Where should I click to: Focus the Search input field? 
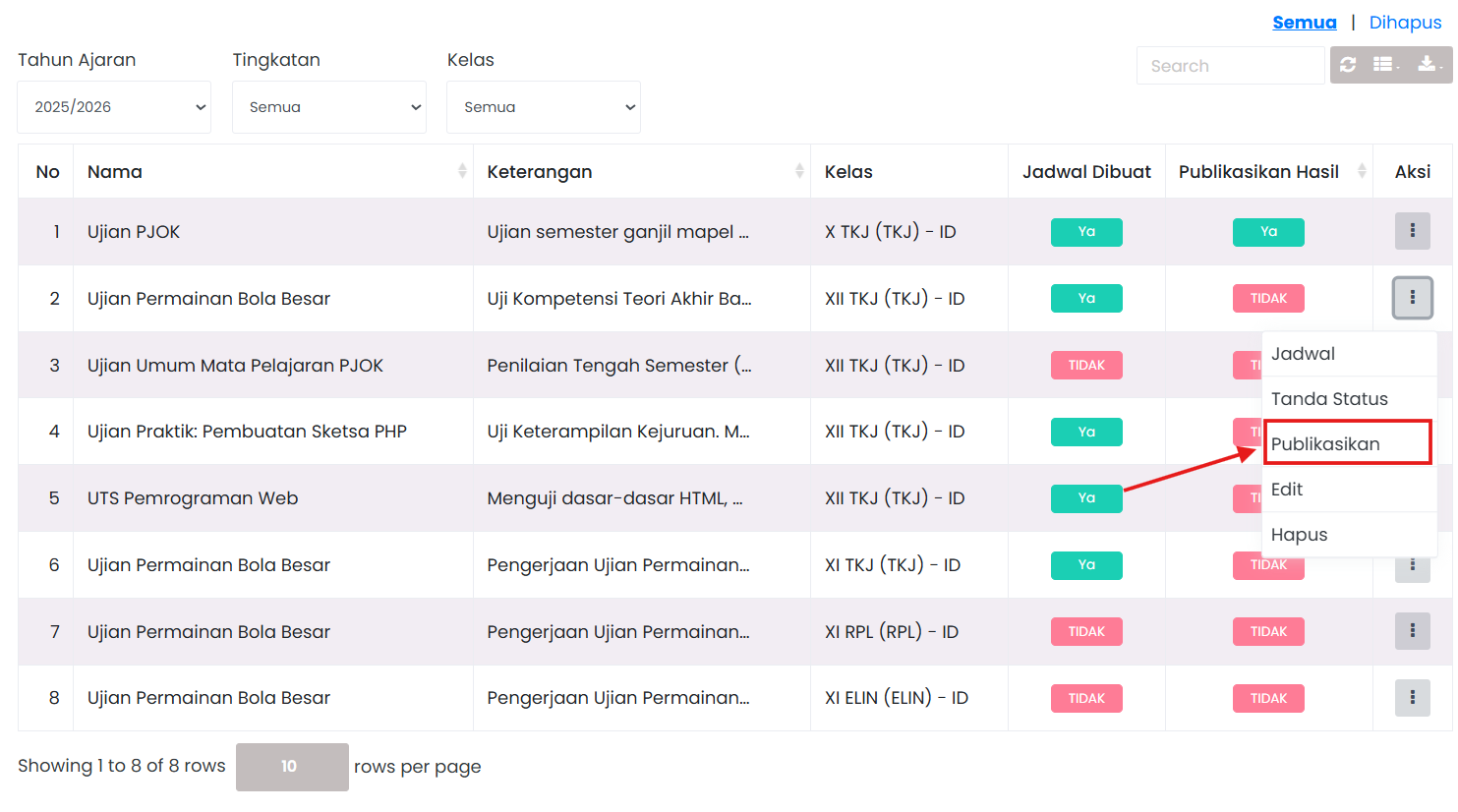[x=1229, y=66]
